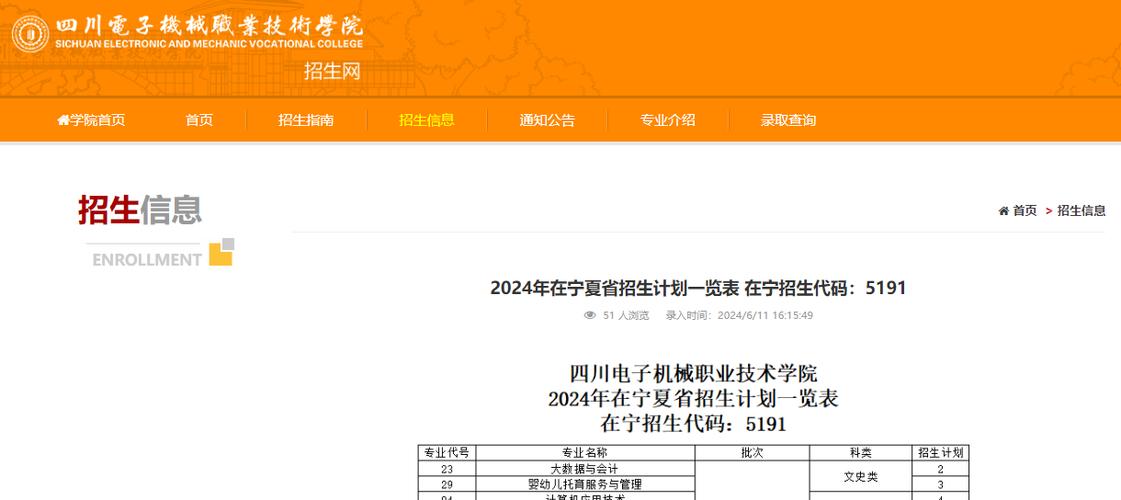Click the 录入时间 2024/6/11 timestamp
The height and width of the screenshot is (500, 1121).
click(739, 315)
